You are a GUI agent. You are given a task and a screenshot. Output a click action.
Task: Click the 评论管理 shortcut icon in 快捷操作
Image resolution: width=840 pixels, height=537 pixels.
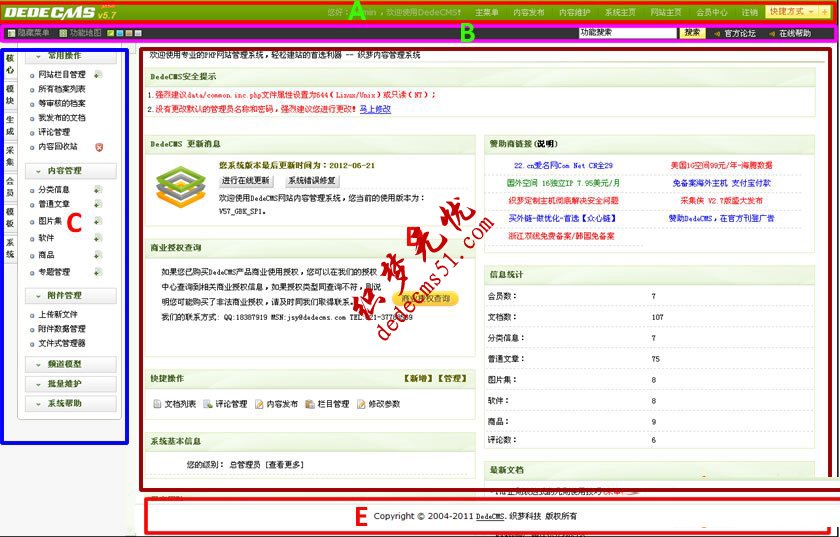coord(208,404)
